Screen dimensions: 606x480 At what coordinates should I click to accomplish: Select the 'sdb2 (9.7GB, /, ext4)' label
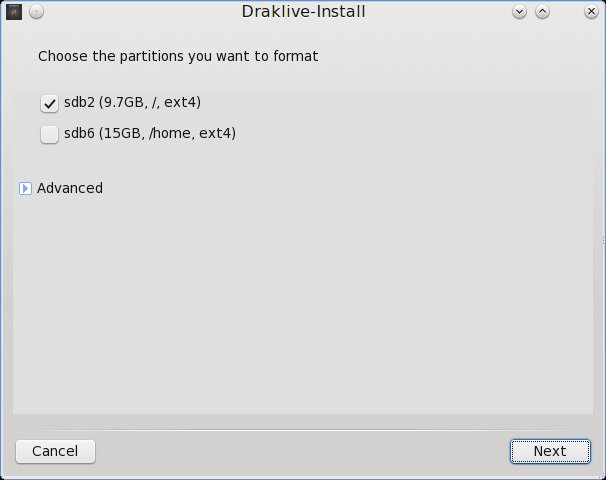tap(133, 102)
